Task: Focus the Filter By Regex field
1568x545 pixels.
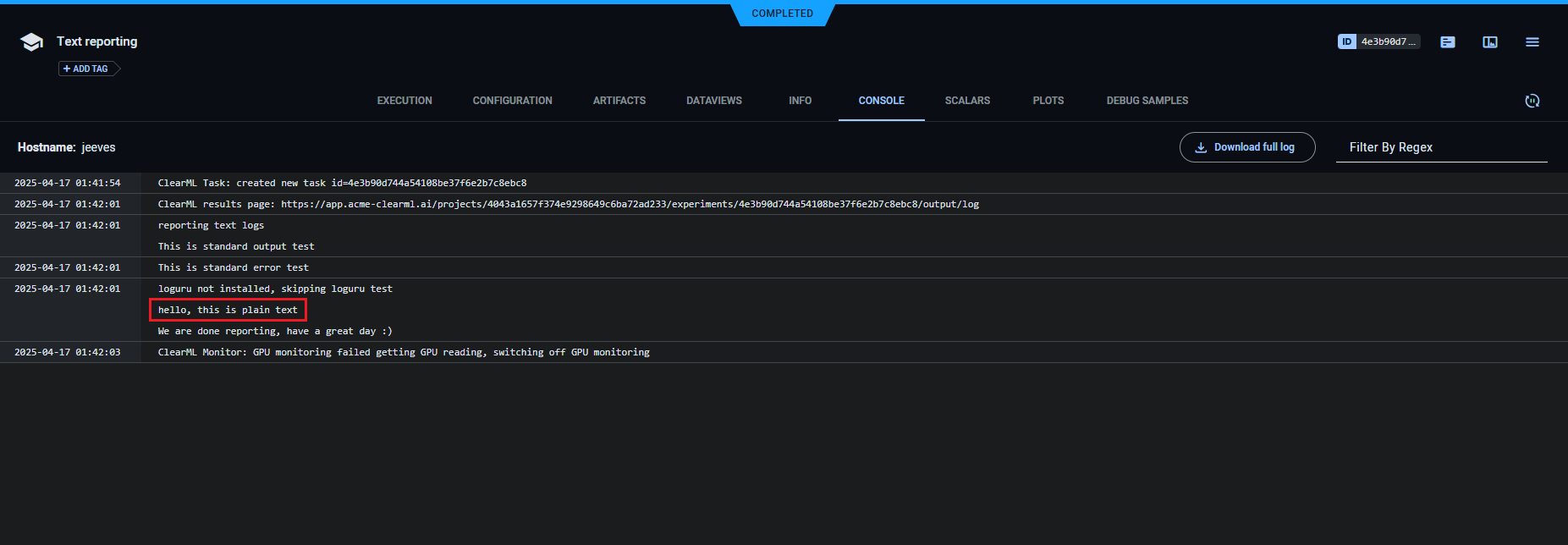Action: pyautogui.click(x=1441, y=147)
